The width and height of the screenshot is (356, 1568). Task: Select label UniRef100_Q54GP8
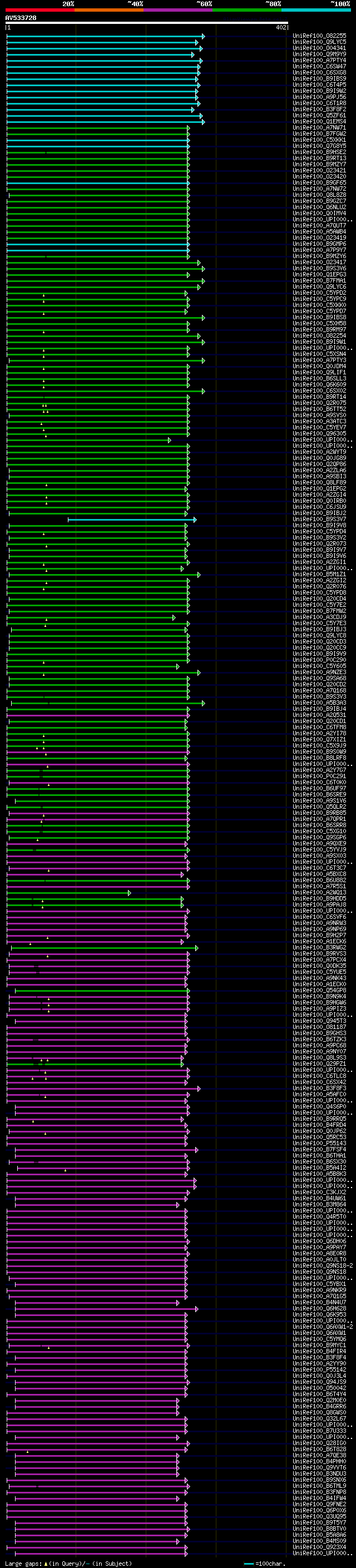(319, 990)
